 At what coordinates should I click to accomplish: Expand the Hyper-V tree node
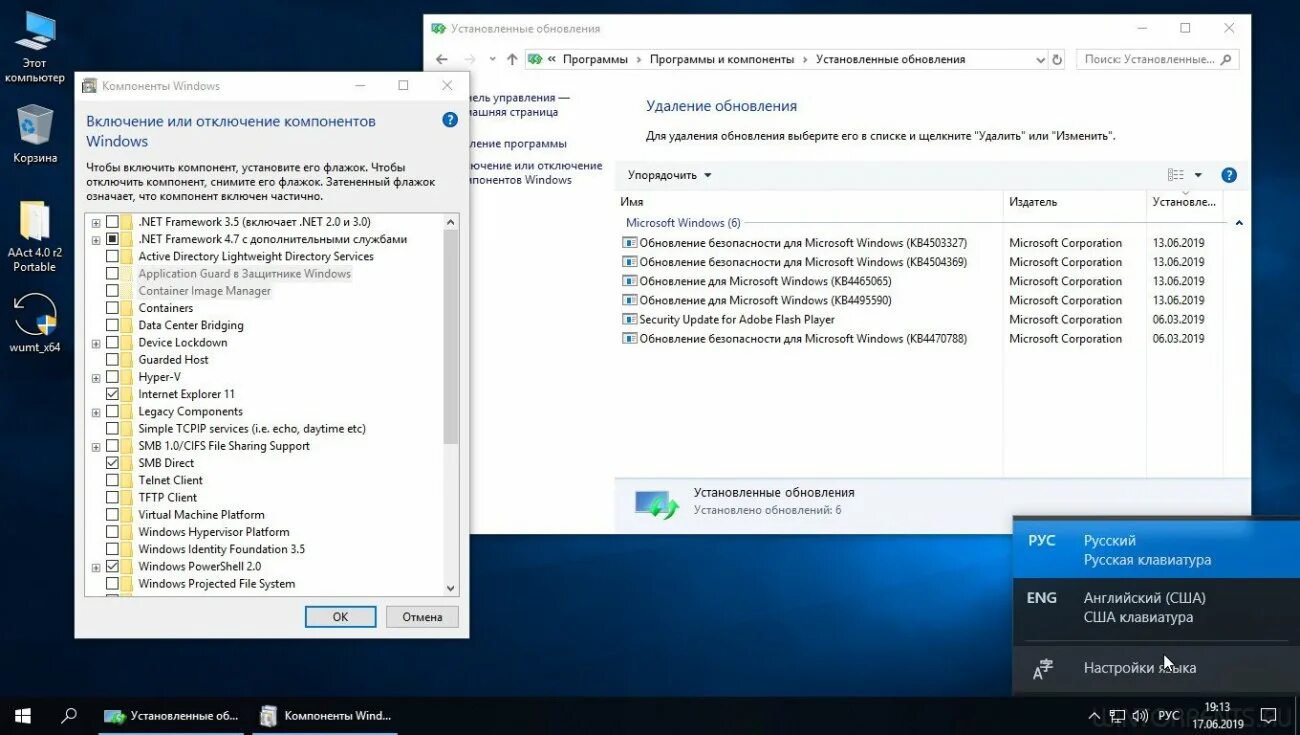click(x=96, y=377)
